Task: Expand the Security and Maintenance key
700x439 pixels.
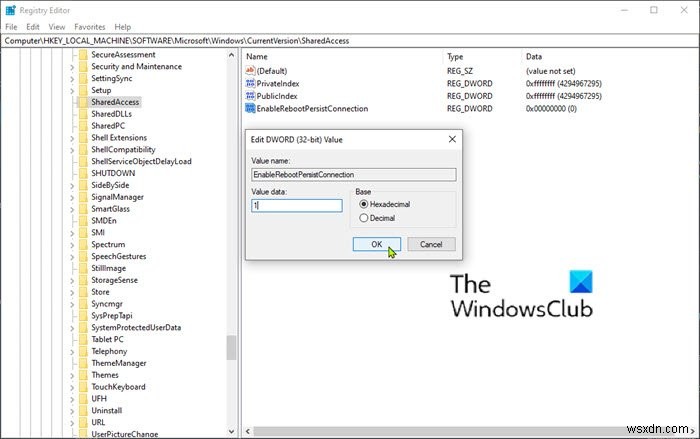Action: 72,67
